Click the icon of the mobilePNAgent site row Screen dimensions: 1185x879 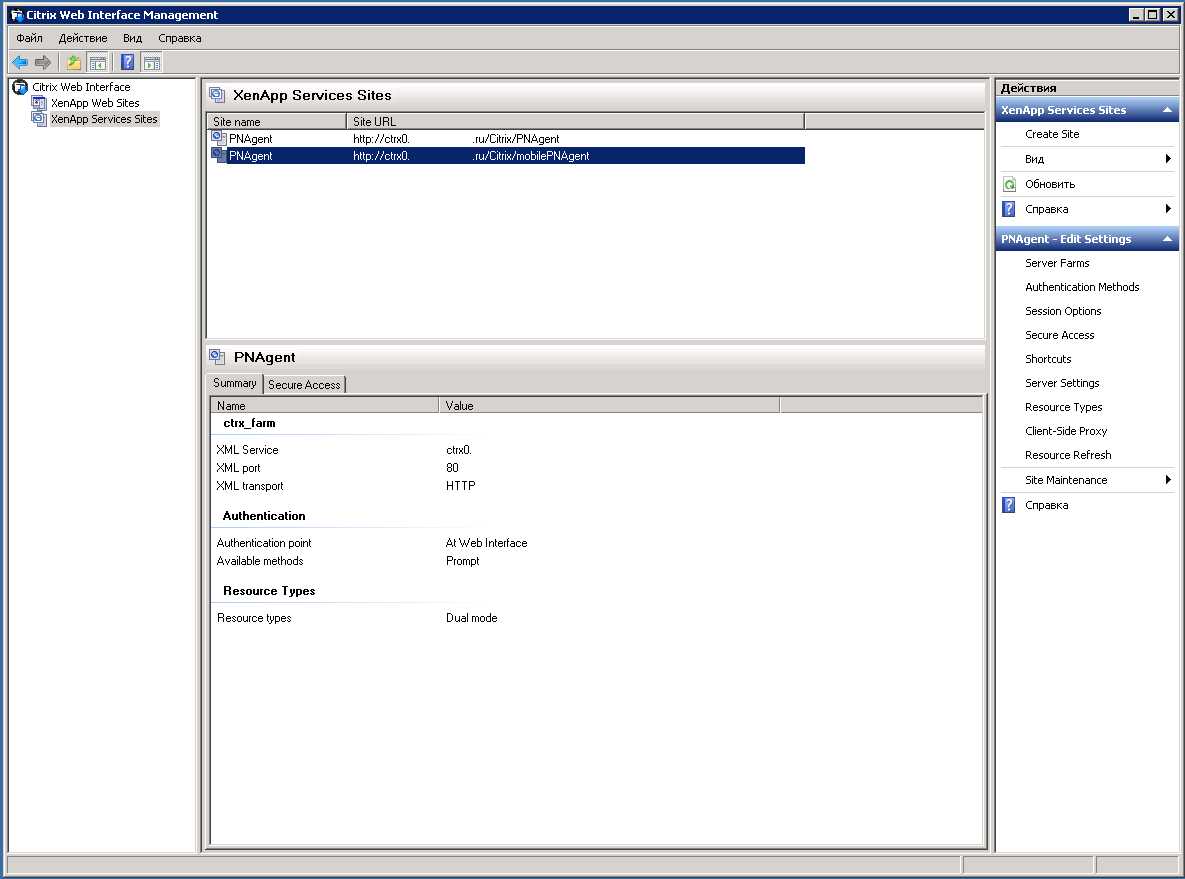pyautogui.click(x=219, y=155)
